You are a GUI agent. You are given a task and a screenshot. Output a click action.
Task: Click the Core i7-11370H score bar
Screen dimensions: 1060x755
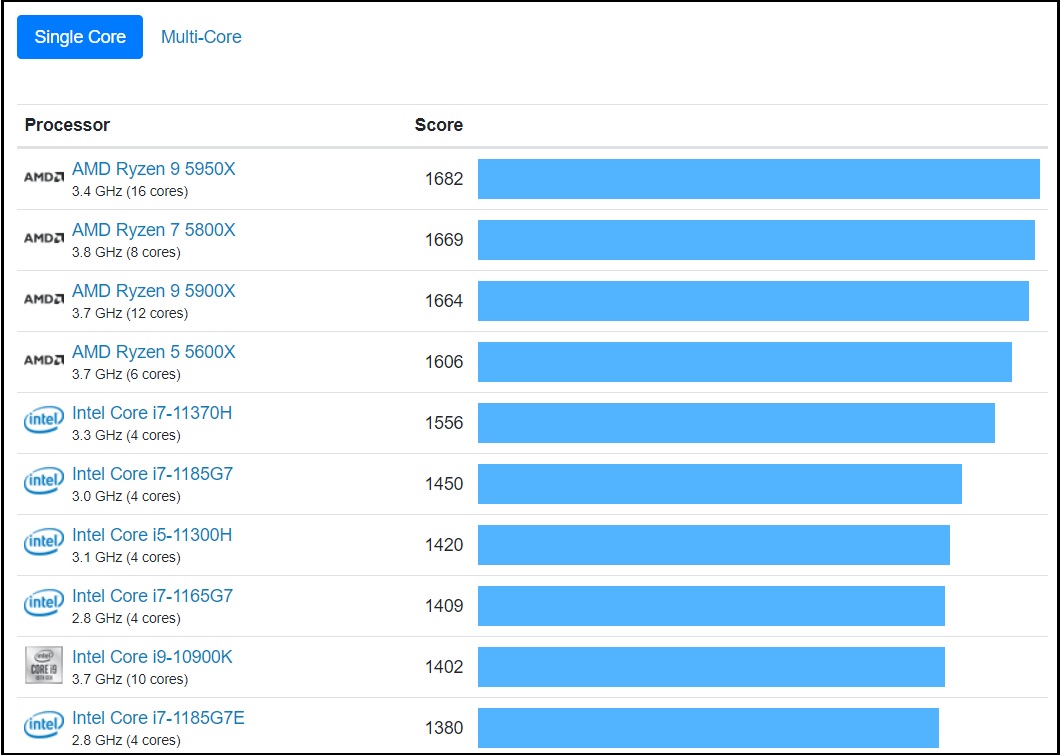pyautogui.click(x=736, y=423)
